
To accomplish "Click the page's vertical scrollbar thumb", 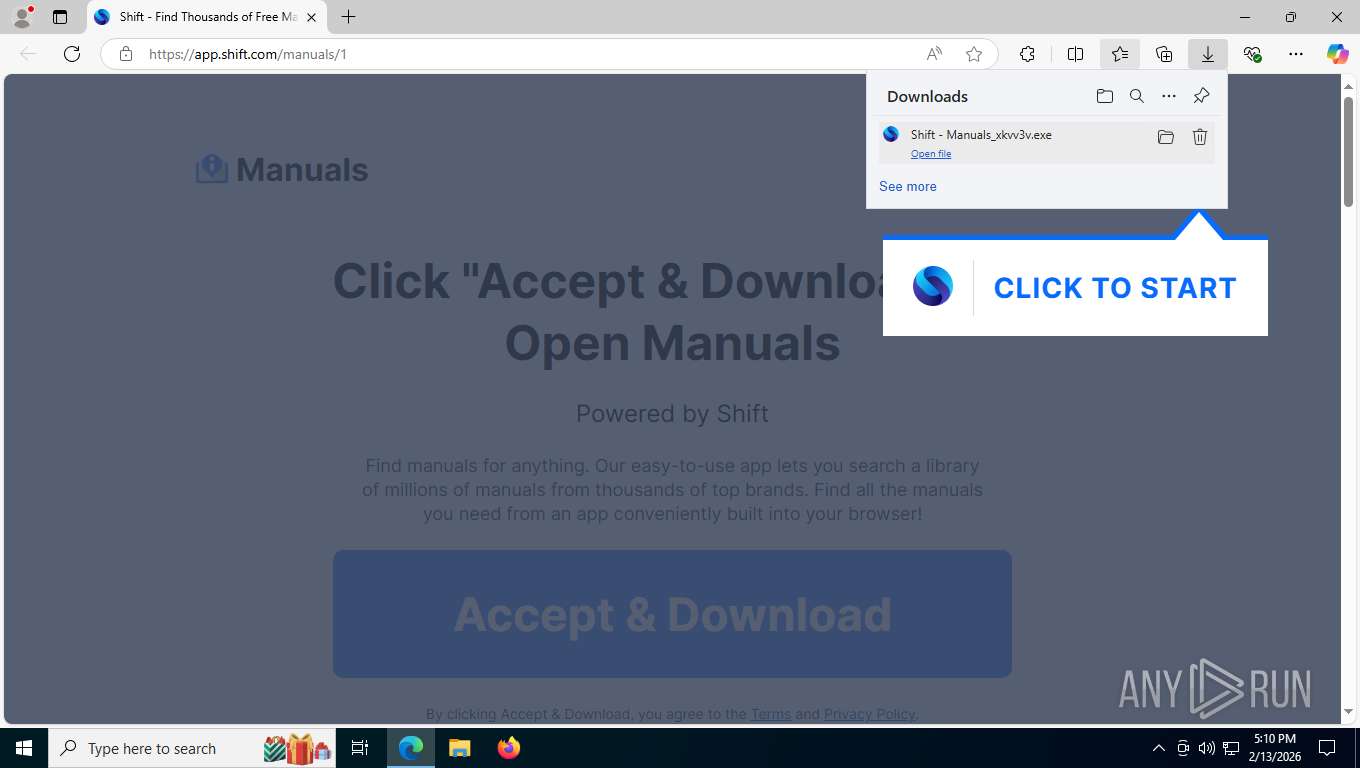I will [1348, 150].
